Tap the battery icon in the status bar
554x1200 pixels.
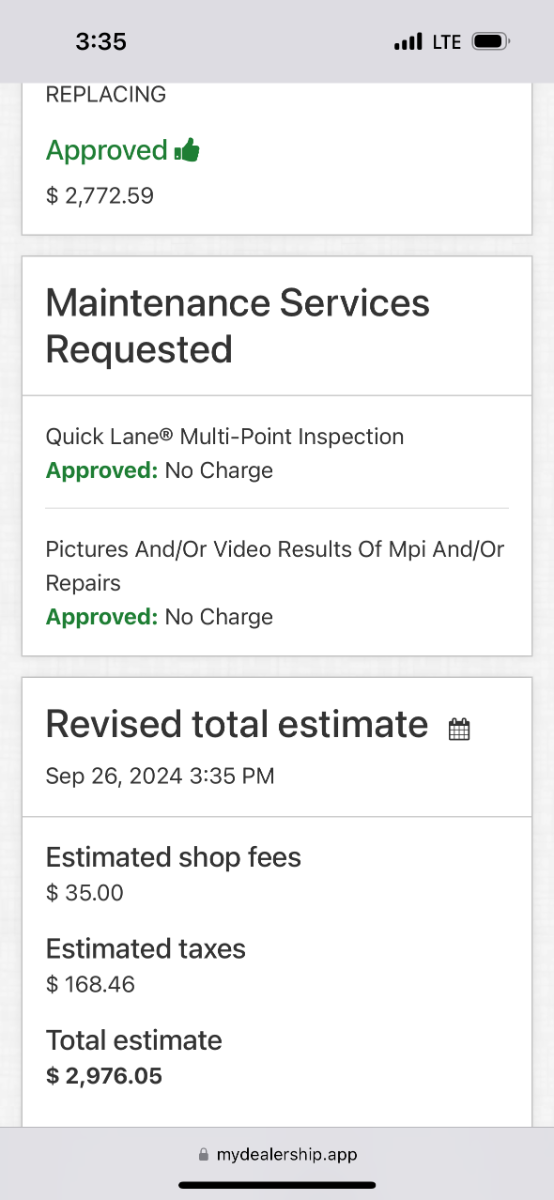(x=491, y=42)
